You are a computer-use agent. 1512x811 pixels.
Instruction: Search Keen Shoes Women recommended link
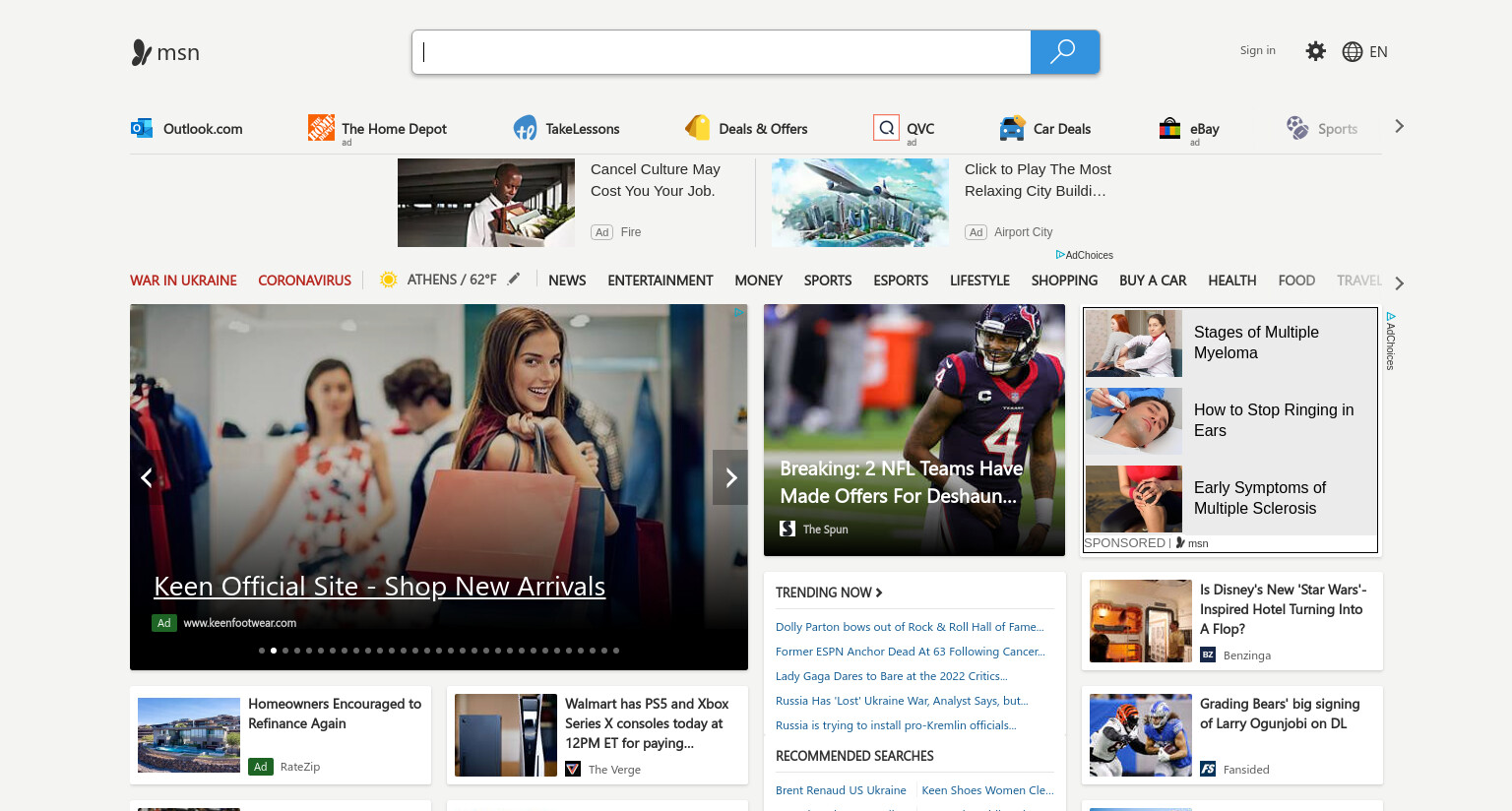(x=987, y=790)
